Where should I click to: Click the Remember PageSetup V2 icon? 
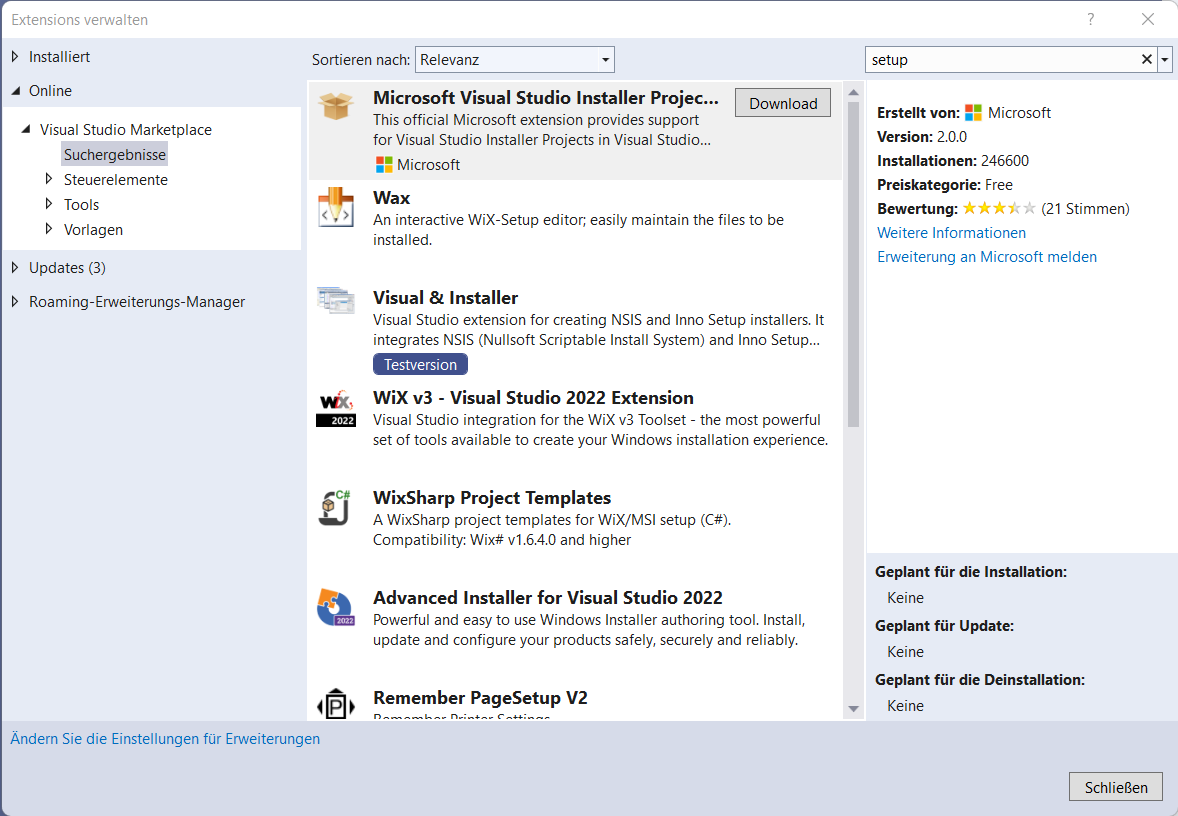coord(336,704)
